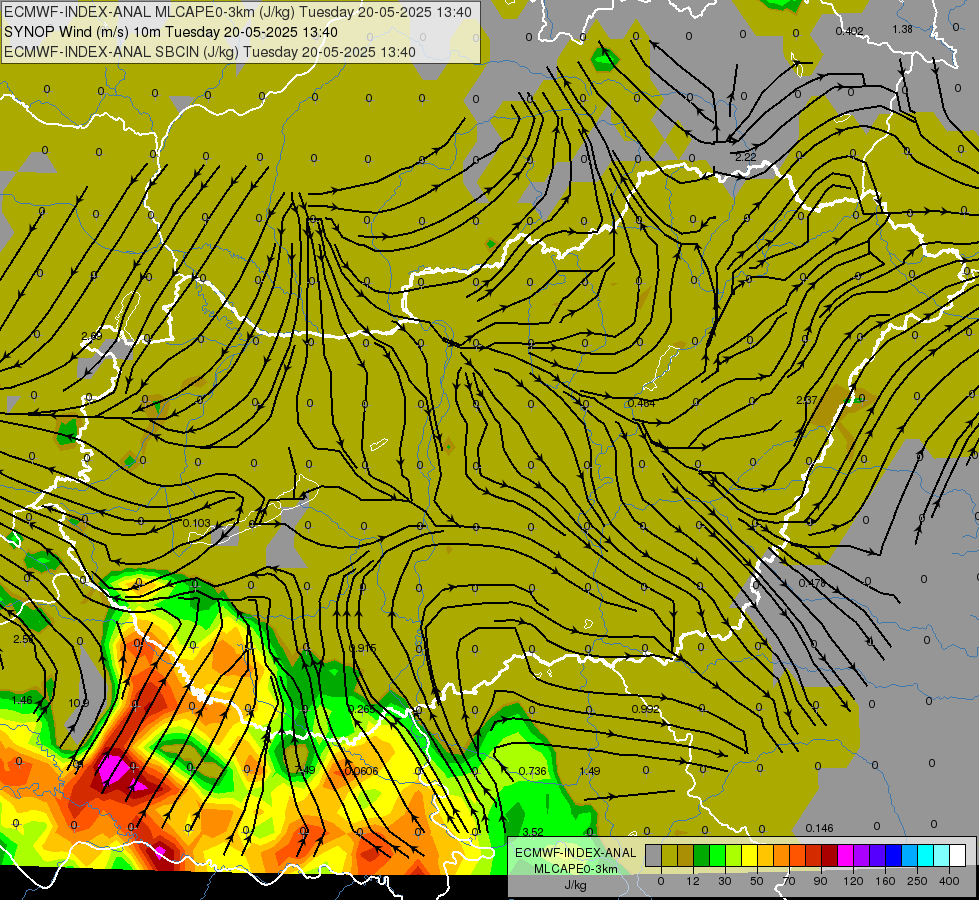Click the map value '7.49'
Viewport: 979px width, 900px height.
coord(305,770)
